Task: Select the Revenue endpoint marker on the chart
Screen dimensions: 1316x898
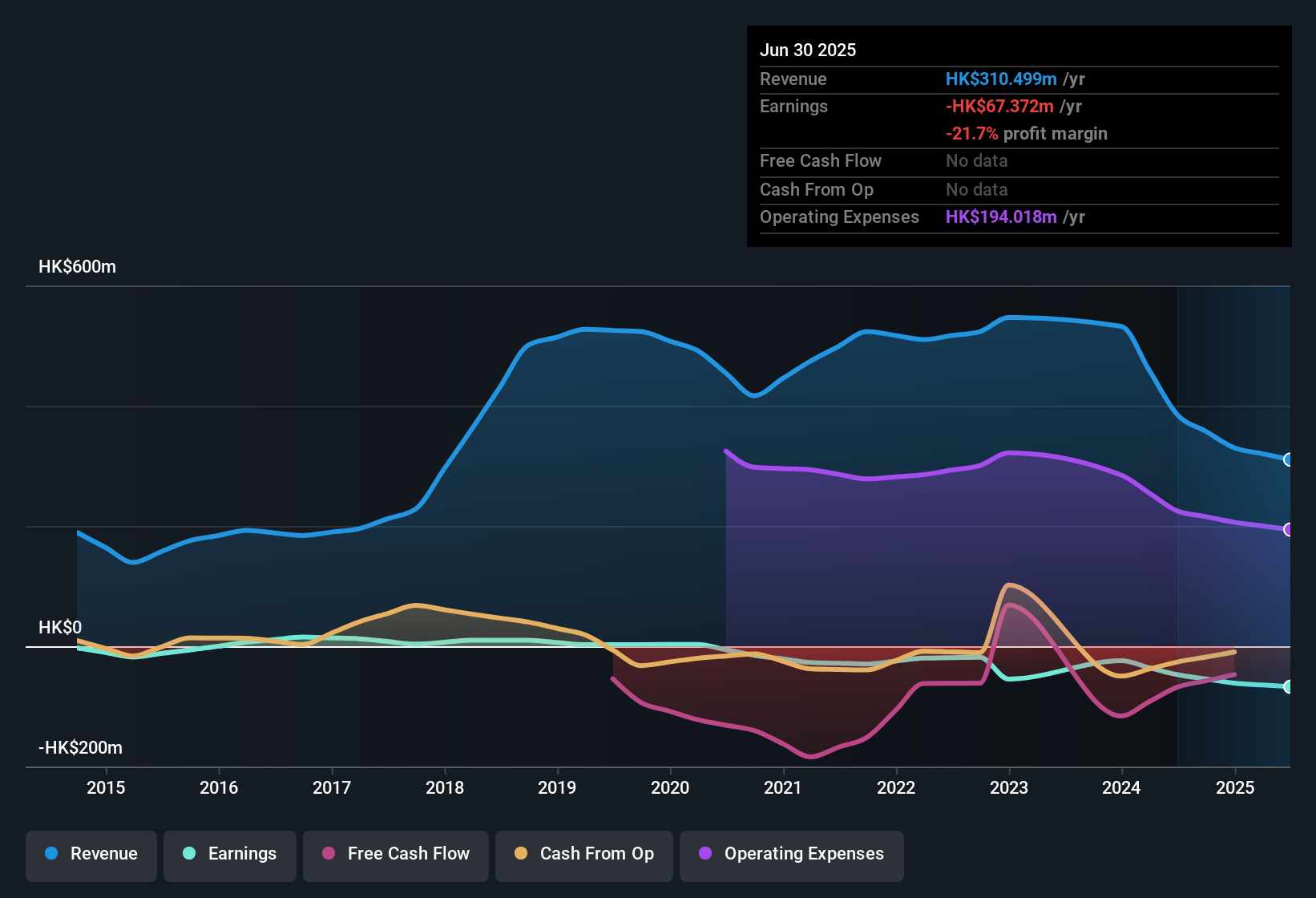Action: point(1288,459)
